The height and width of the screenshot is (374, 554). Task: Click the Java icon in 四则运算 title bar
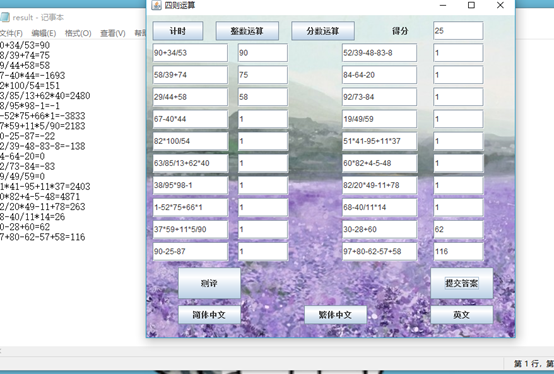point(156,5)
